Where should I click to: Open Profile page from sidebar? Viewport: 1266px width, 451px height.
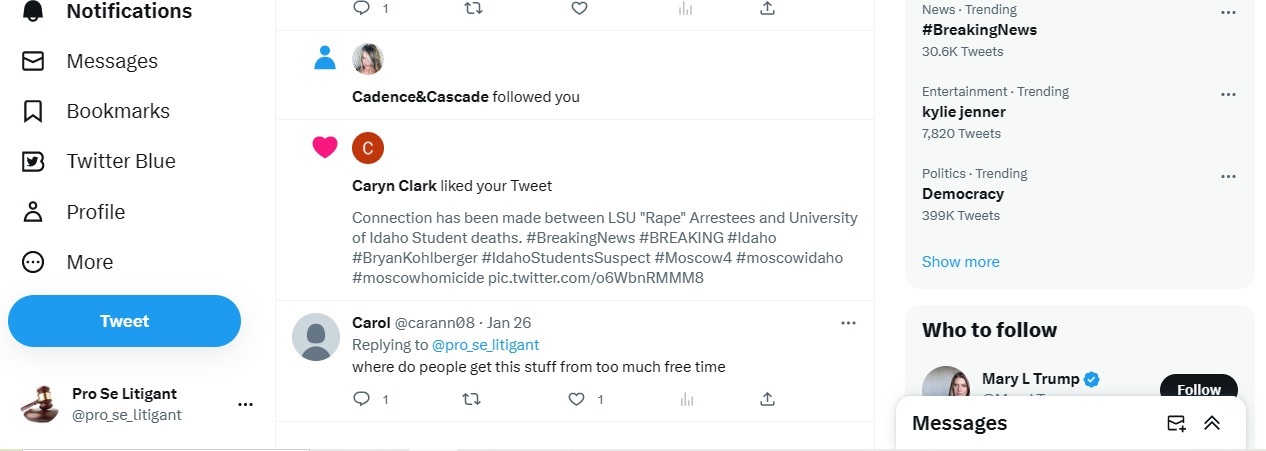tap(95, 212)
